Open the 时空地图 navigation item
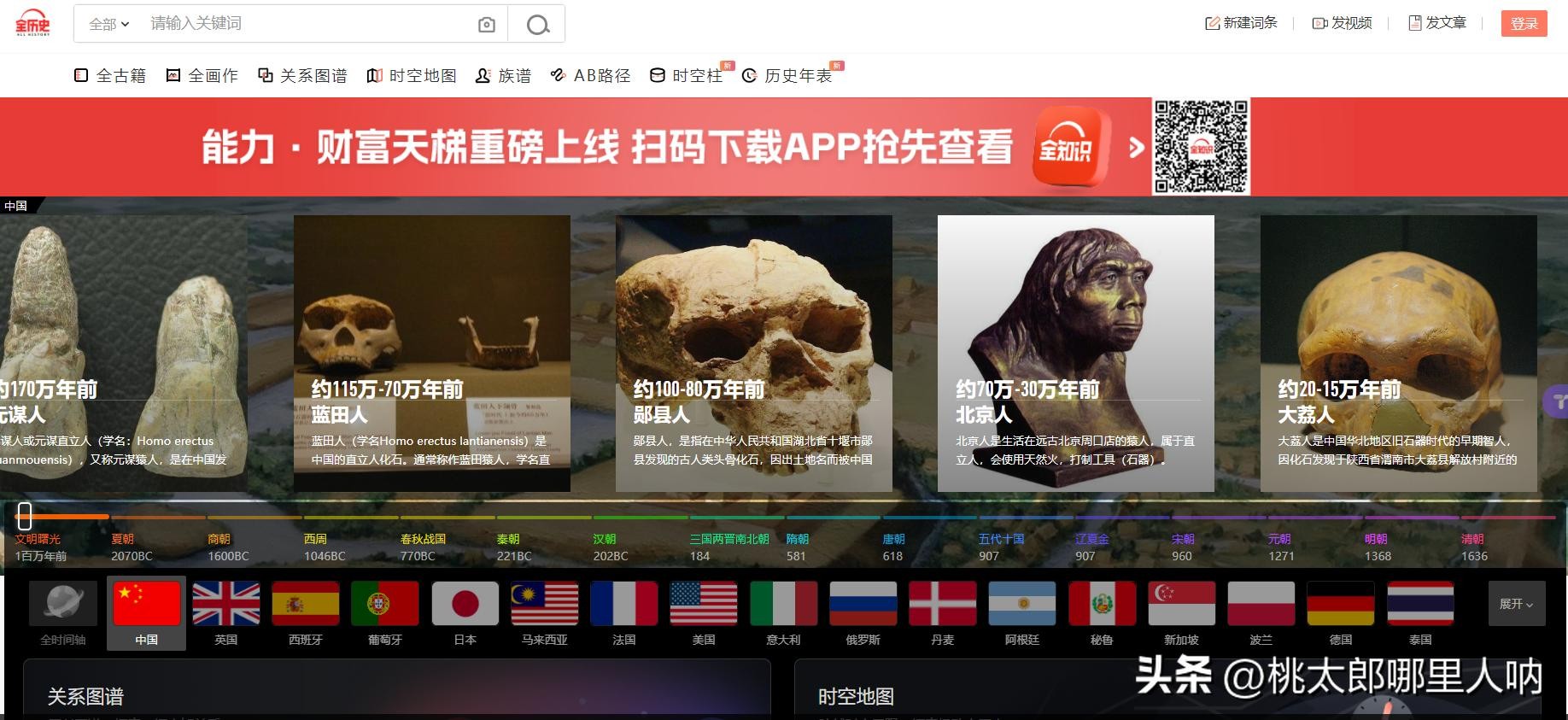 point(412,76)
